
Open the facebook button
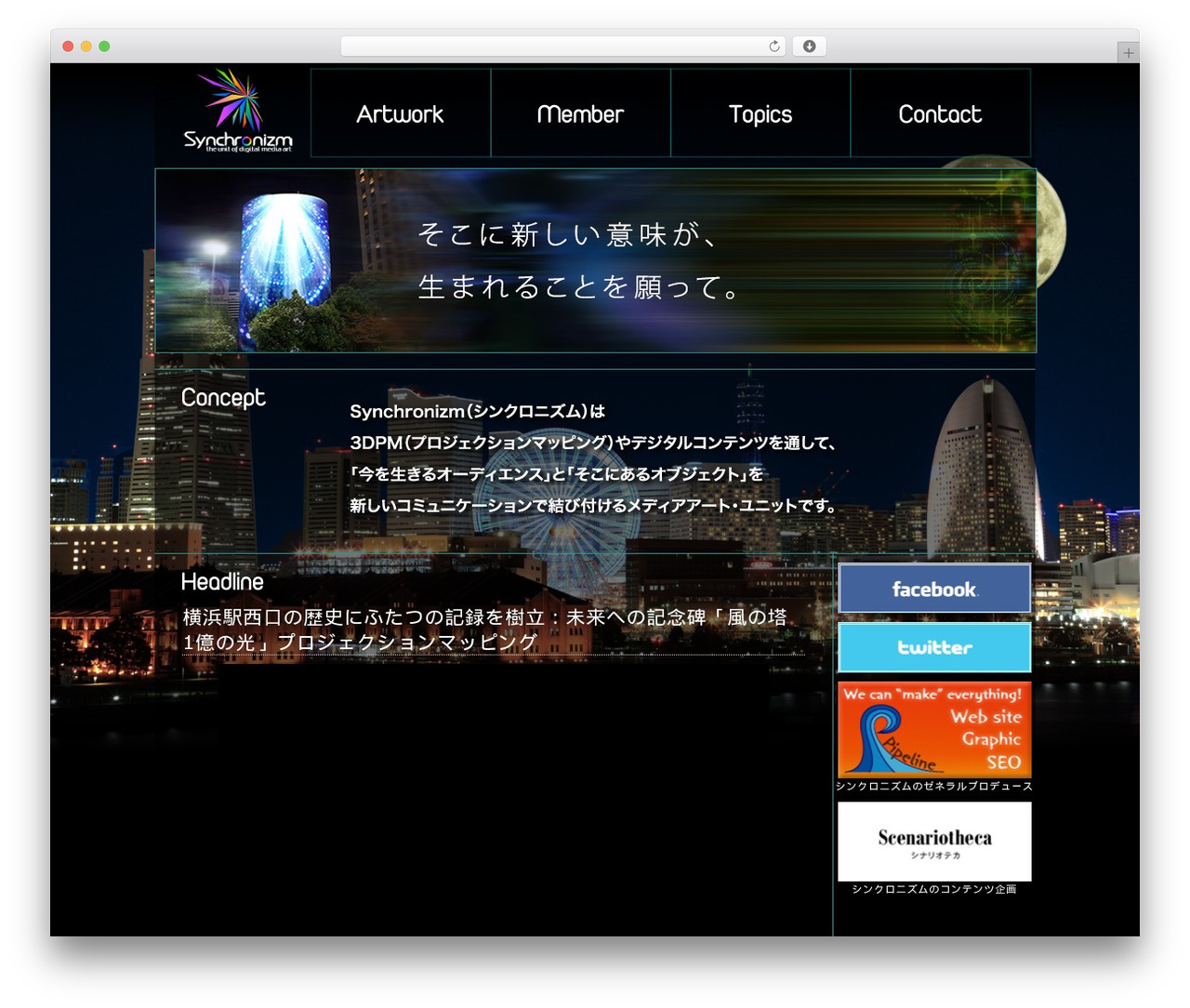[x=934, y=589]
